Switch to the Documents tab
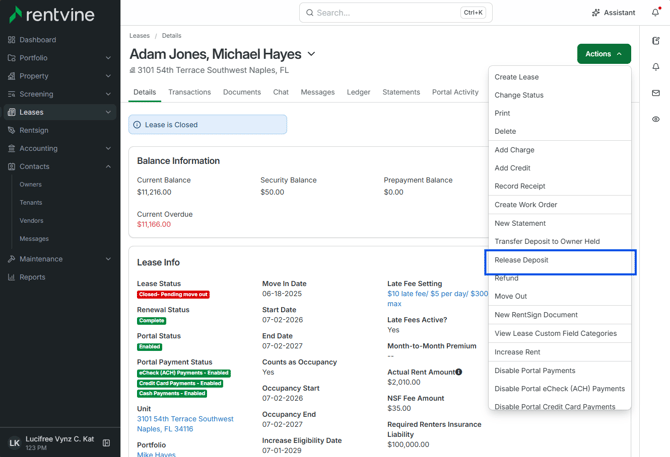The height and width of the screenshot is (457, 670). (242, 92)
